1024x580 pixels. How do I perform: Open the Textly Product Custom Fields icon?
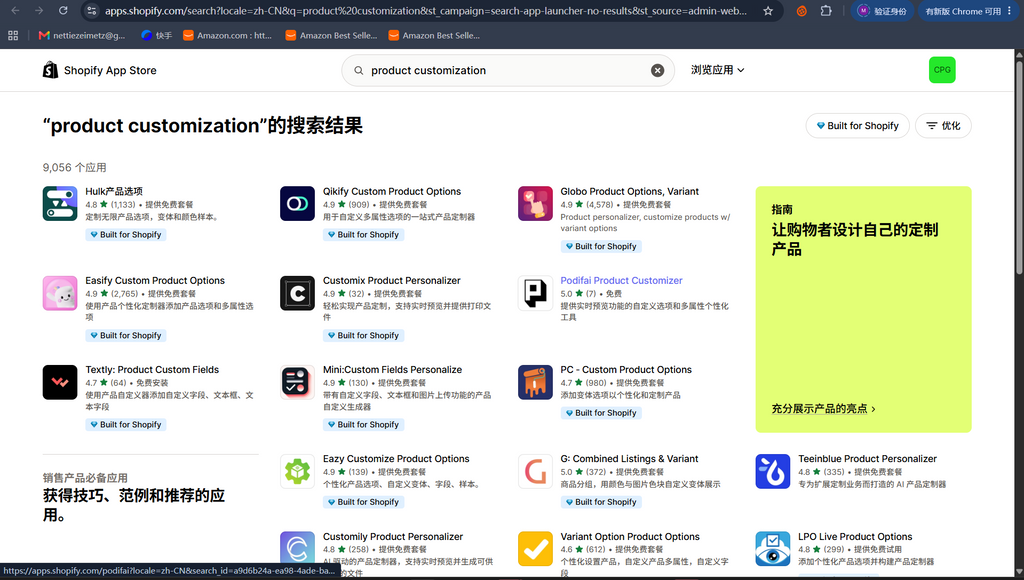pyautogui.click(x=60, y=382)
